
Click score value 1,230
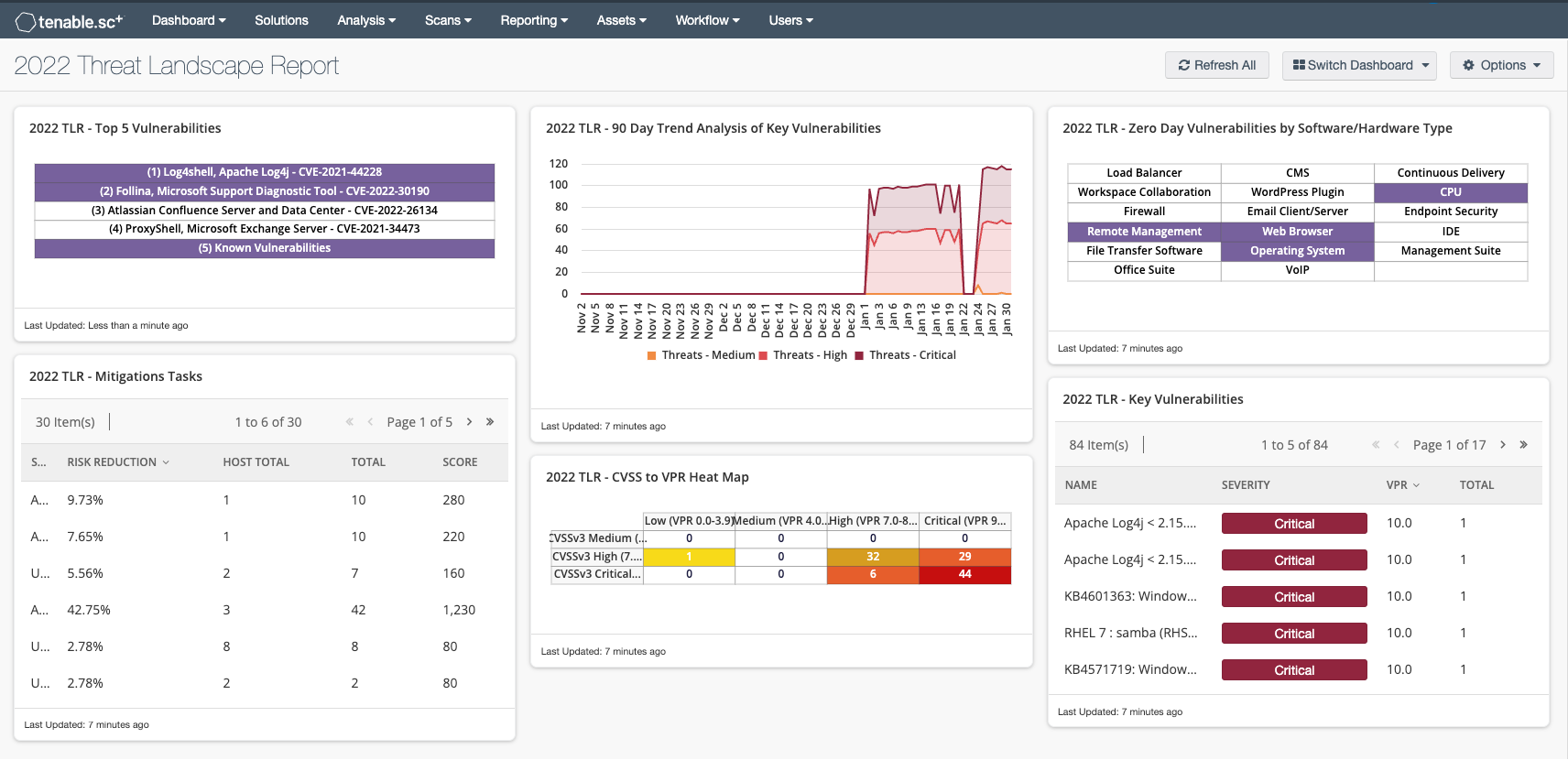click(x=459, y=610)
